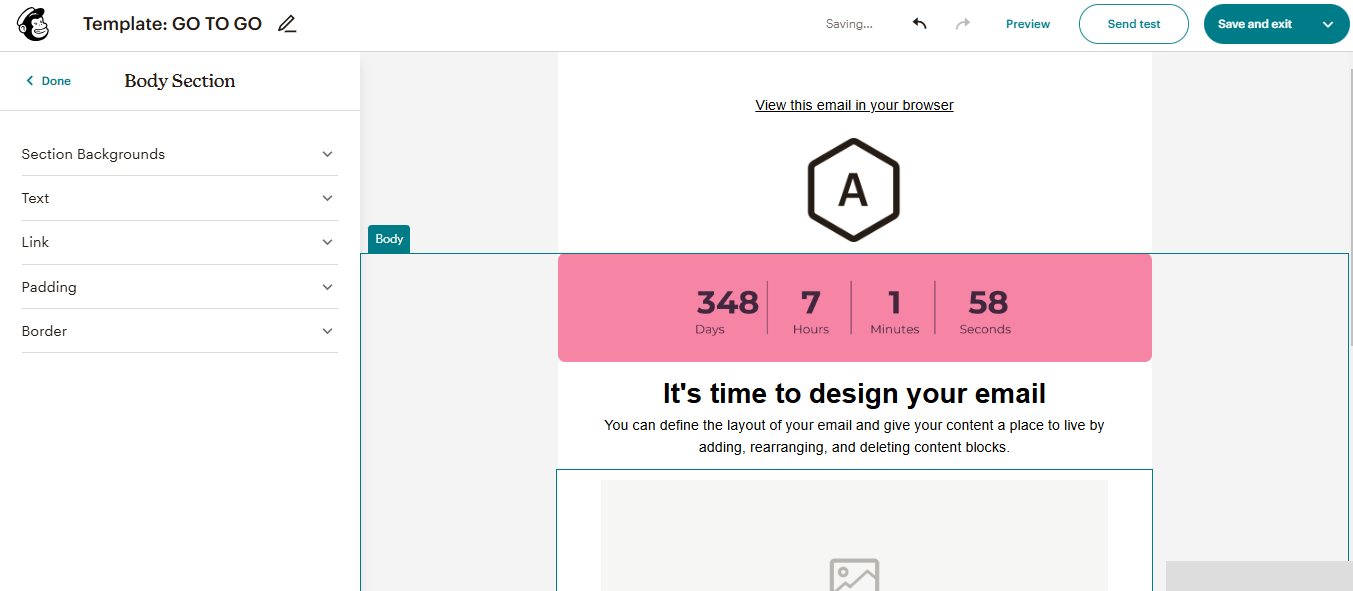This screenshot has height=591, width=1353.
Task: Undo the last change with the undo arrow
Action: click(918, 23)
